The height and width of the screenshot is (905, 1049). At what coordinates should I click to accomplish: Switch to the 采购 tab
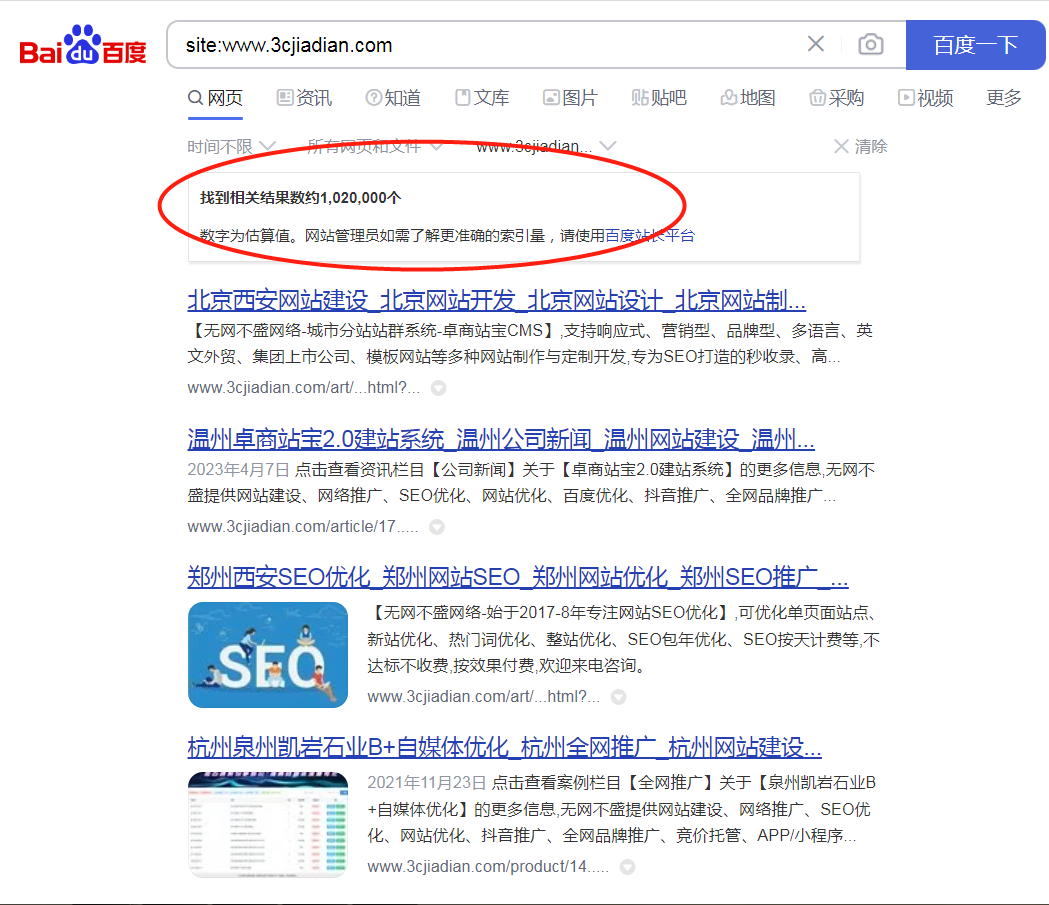pyautogui.click(x=836, y=98)
